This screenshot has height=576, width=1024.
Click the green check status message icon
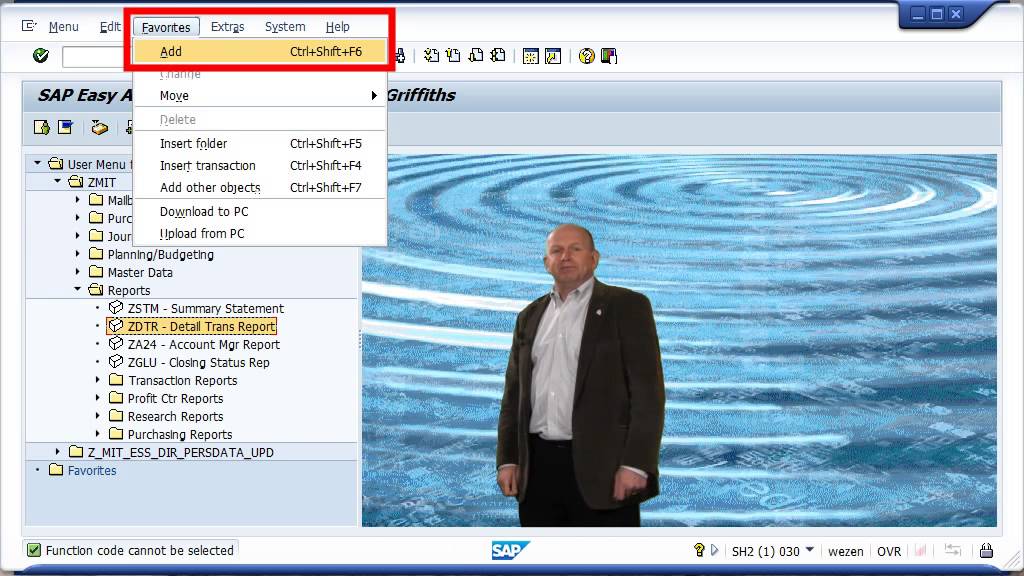click(34, 551)
